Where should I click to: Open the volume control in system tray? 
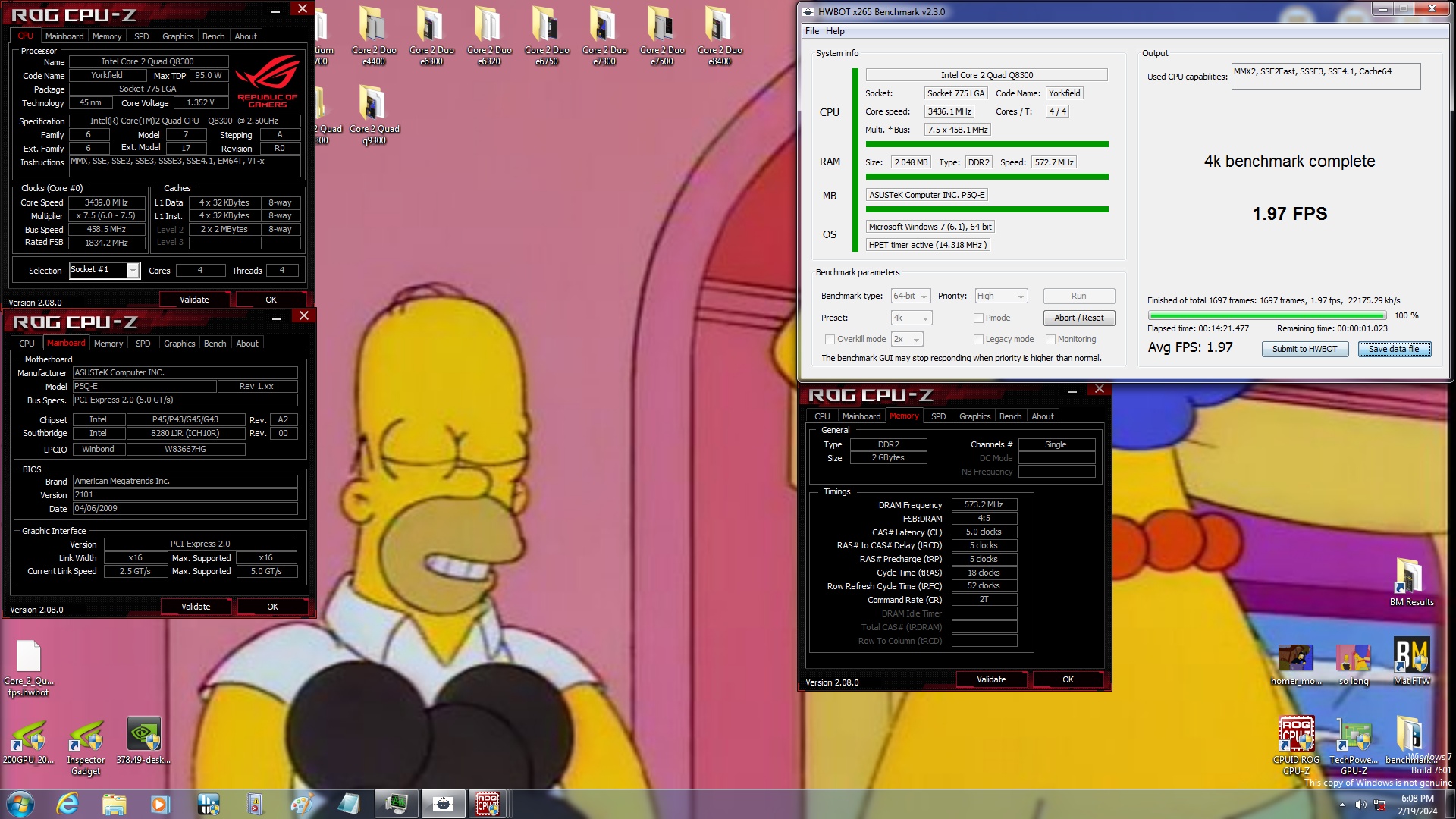coord(1360,805)
